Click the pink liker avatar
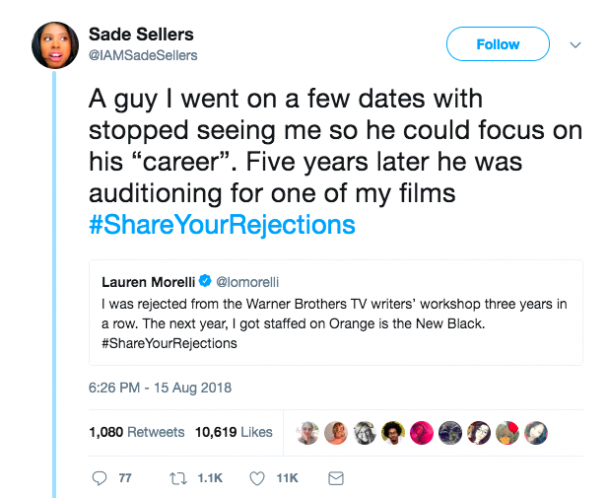The image size is (608, 498). point(423,432)
